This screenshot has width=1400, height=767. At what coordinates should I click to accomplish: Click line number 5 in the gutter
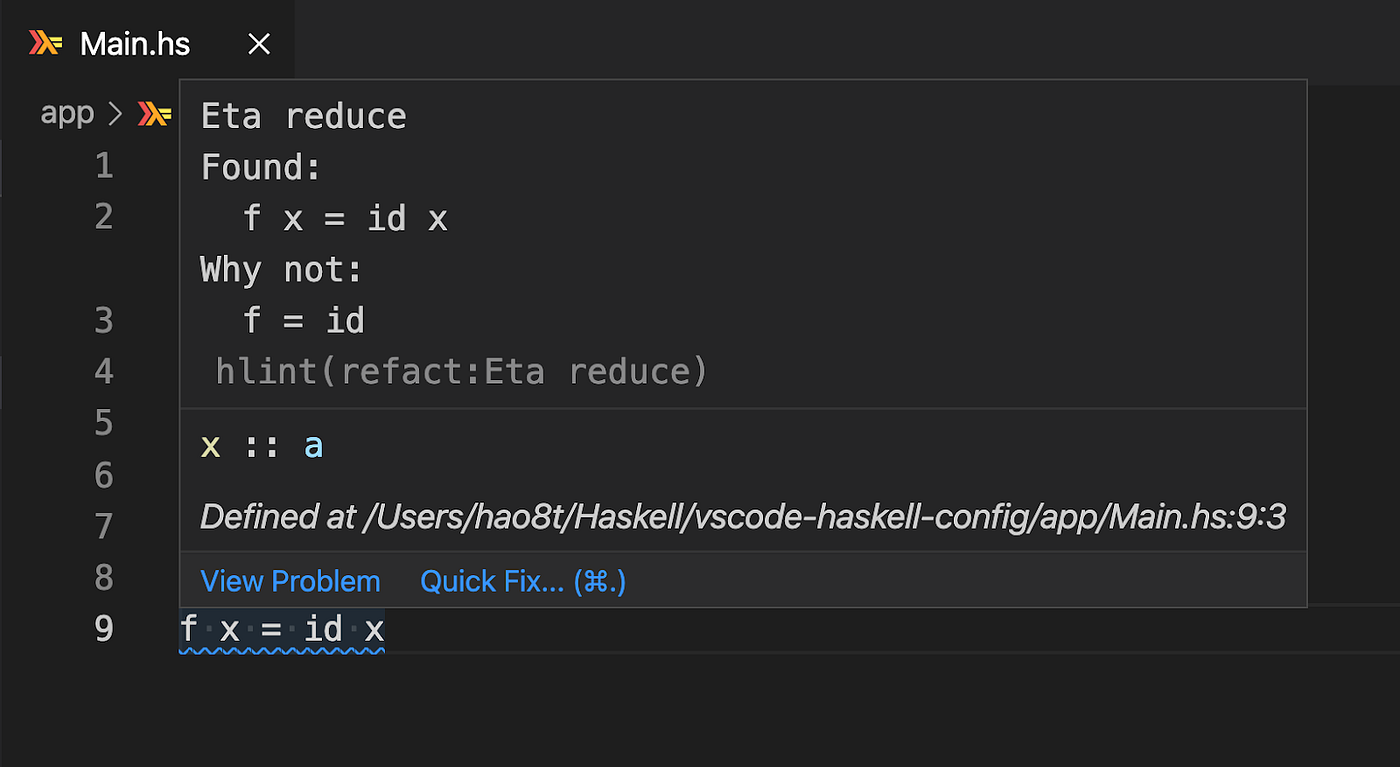[x=104, y=423]
